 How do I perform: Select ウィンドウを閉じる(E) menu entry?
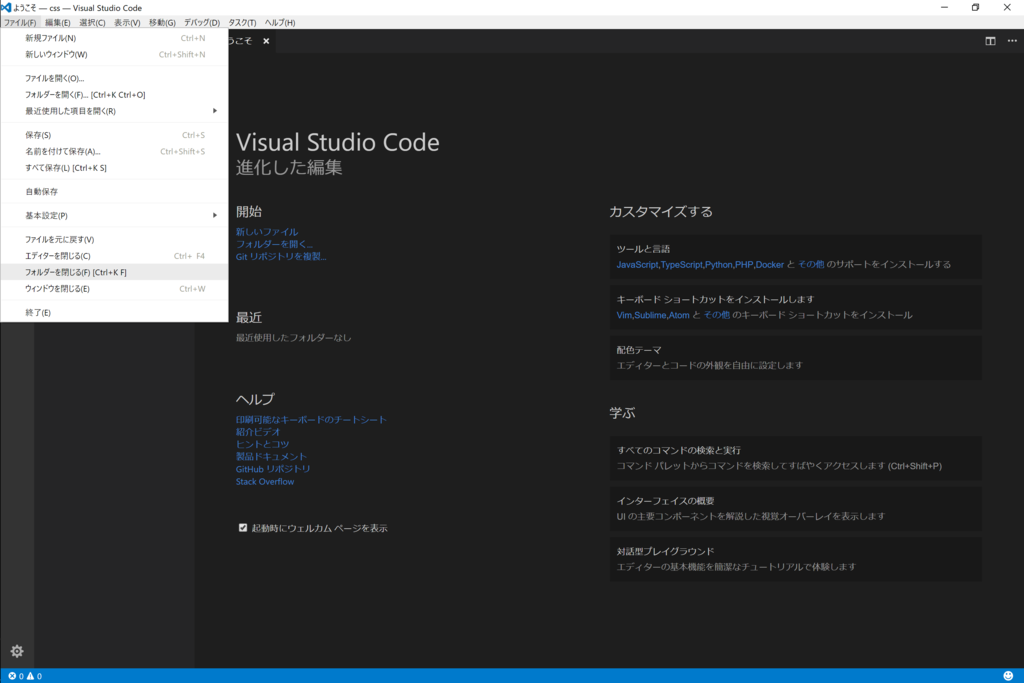pyautogui.click(x=114, y=289)
